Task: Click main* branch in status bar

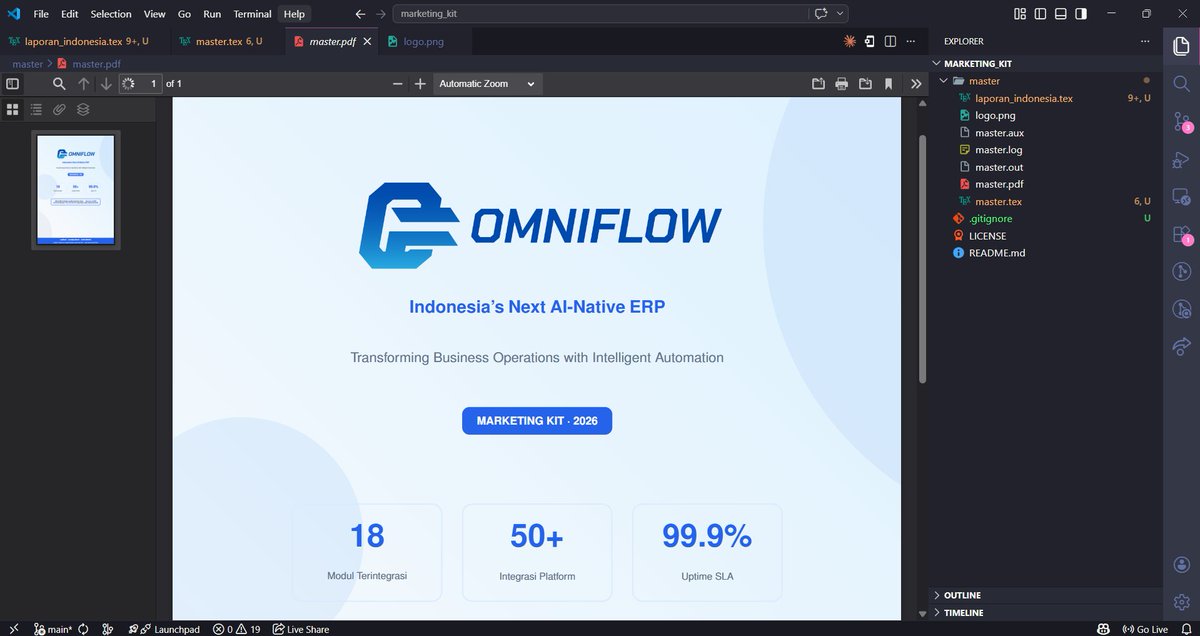Action: tap(53, 629)
